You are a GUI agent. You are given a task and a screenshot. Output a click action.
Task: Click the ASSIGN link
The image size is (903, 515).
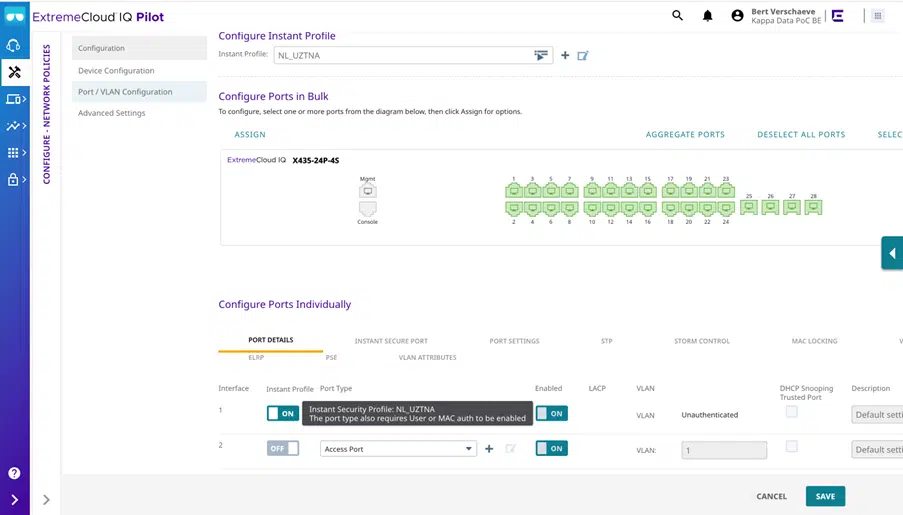pyautogui.click(x=250, y=134)
